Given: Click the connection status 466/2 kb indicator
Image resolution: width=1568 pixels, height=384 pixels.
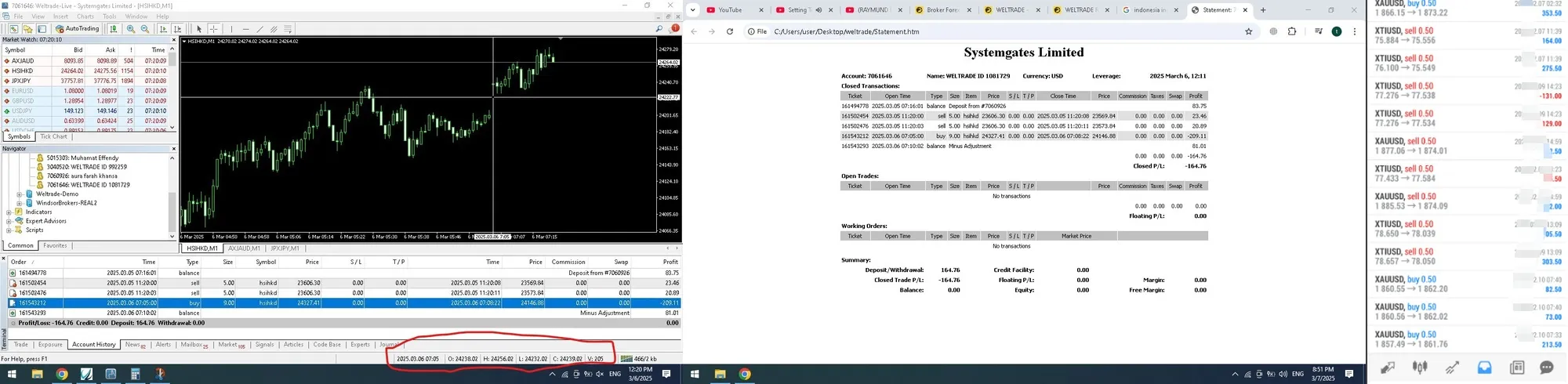Looking at the screenshot, I should pyautogui.click(x=638, y=359).
